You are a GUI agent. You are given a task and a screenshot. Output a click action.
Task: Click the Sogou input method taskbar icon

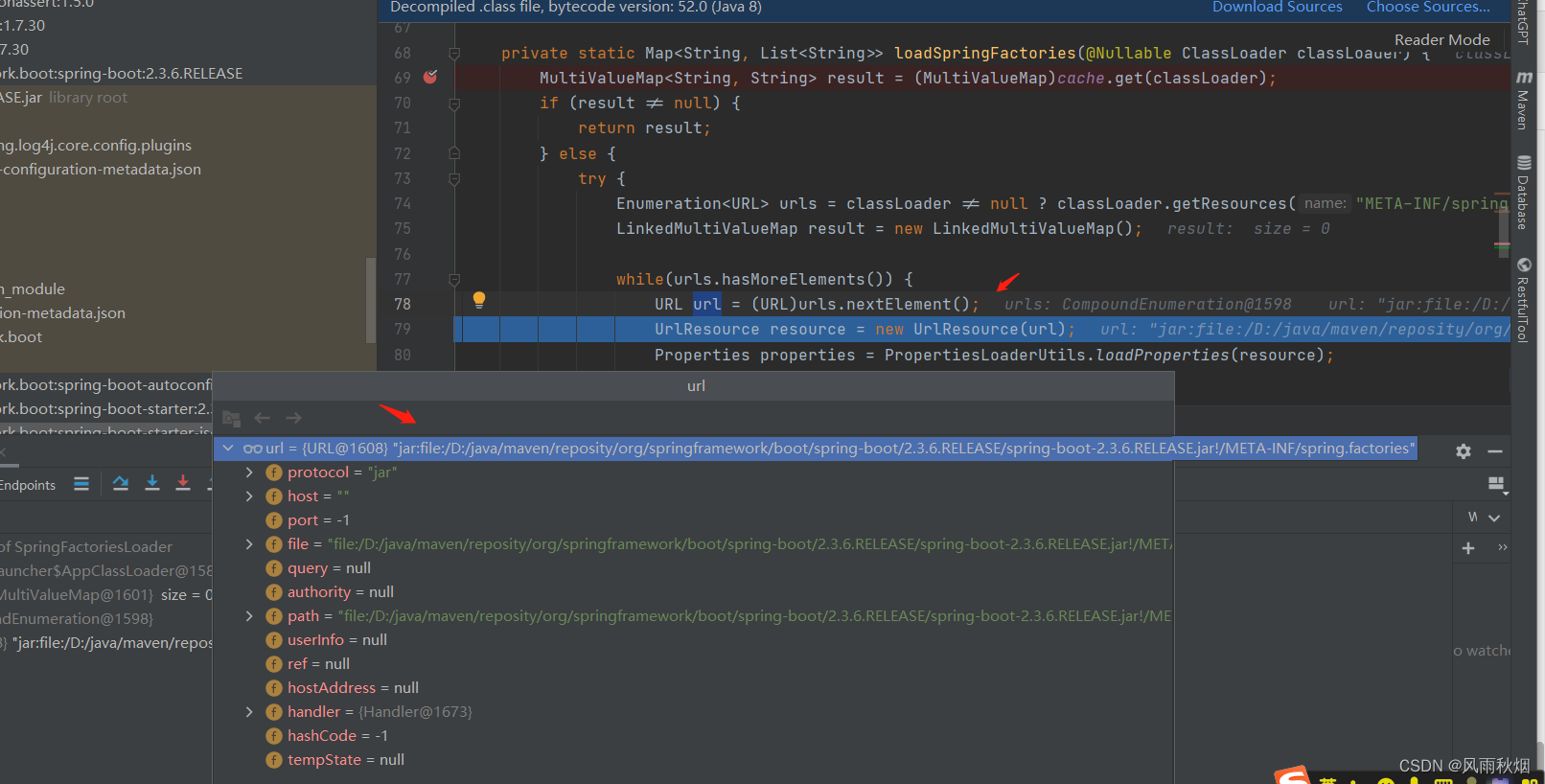[1292, 774]
